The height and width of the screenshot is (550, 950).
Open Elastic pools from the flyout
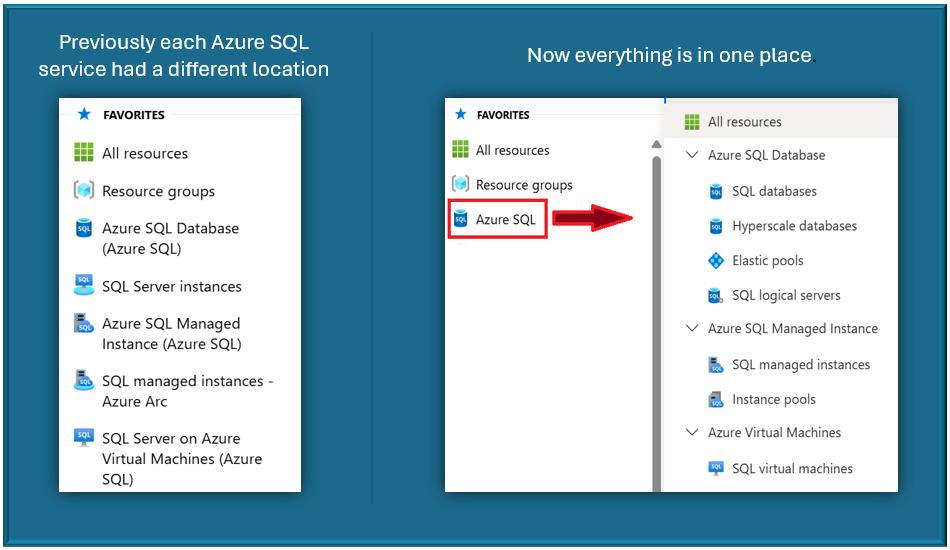click(x=767, y=261)
